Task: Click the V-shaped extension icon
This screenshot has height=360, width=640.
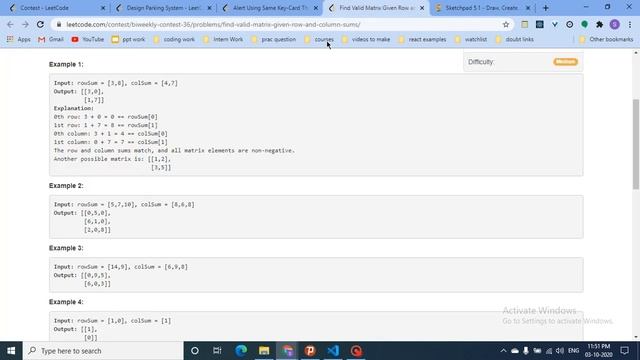Action: 555,24
